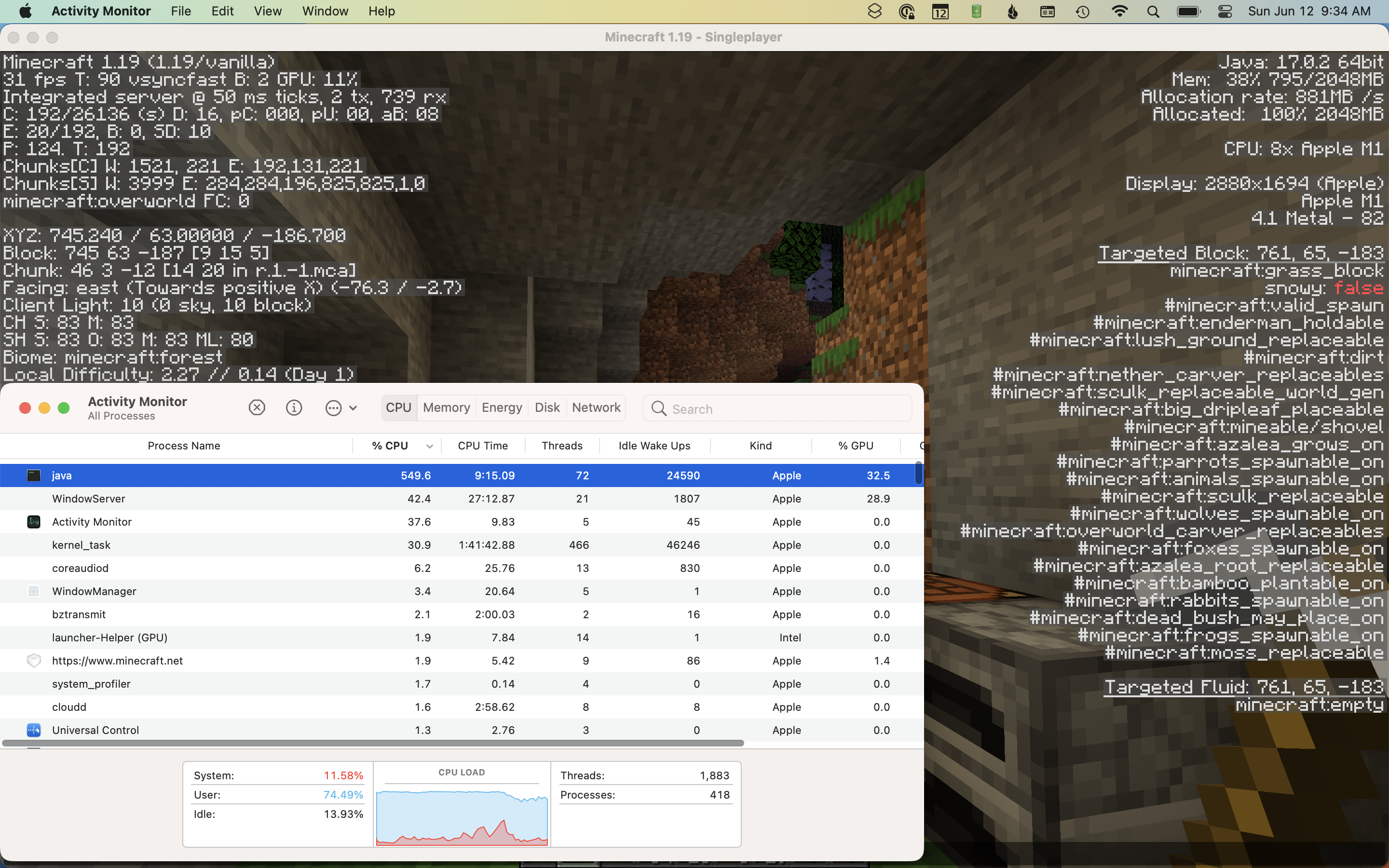Image resolution: width=1389 pixels, height=868 pixels.
Task: Switch the panel to Network view
Action: click(x=596, y=407)
